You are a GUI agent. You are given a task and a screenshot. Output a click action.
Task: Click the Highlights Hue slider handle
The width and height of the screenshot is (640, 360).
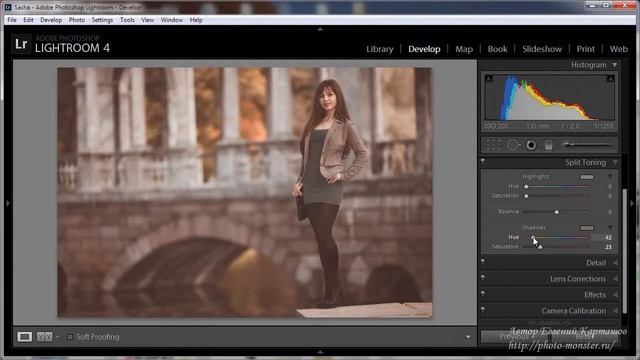526,187
